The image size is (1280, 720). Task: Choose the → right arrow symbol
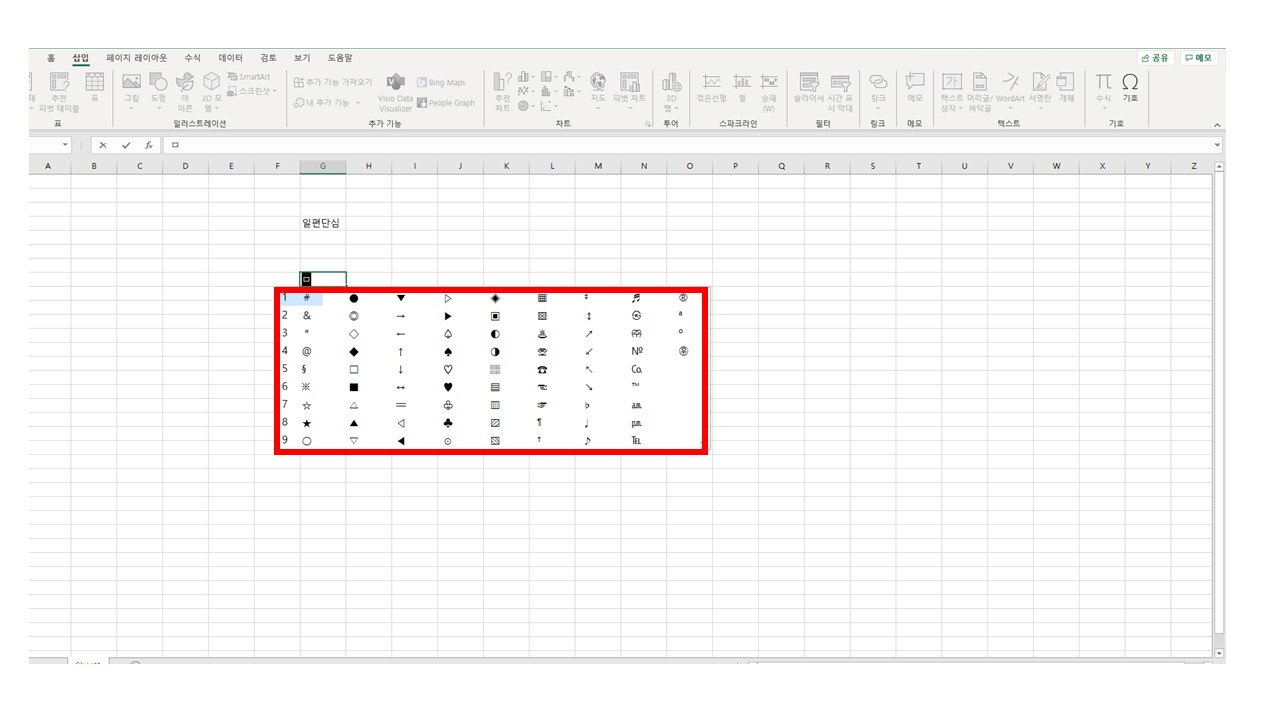(401, 316)
